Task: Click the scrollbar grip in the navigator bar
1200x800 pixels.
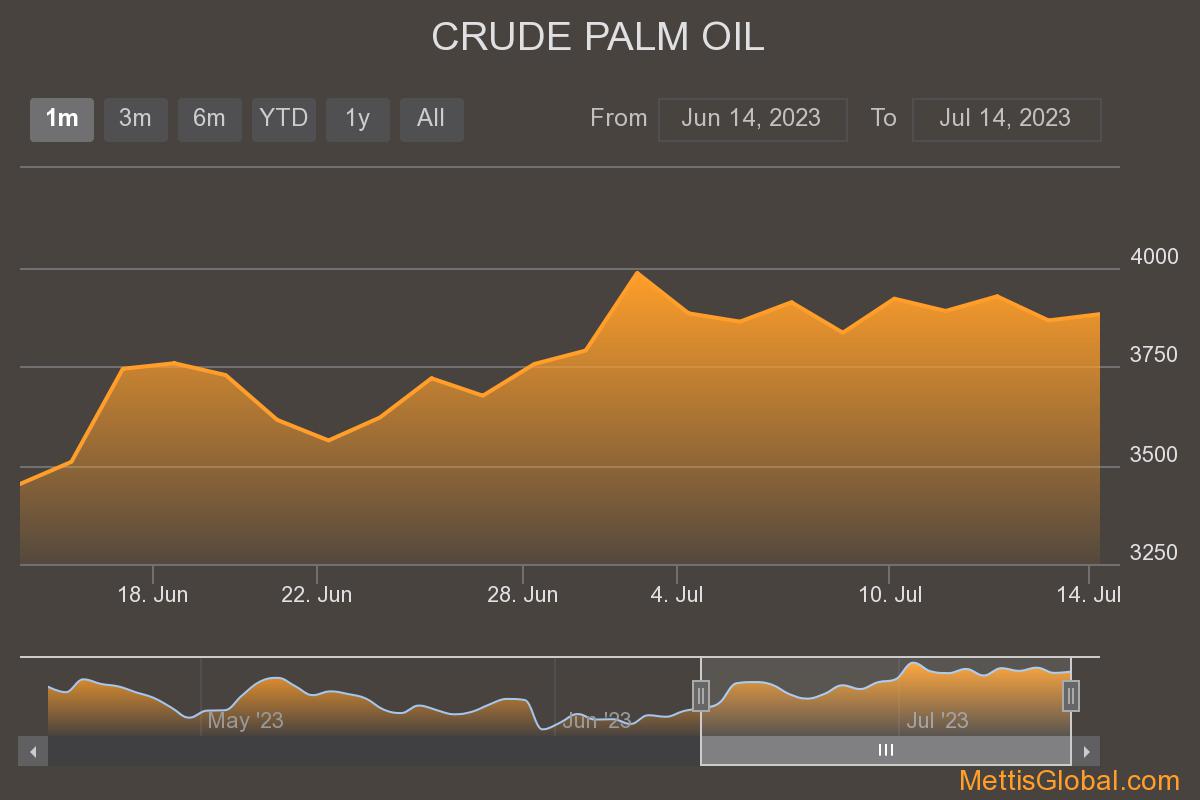Action: coord(884,749)
